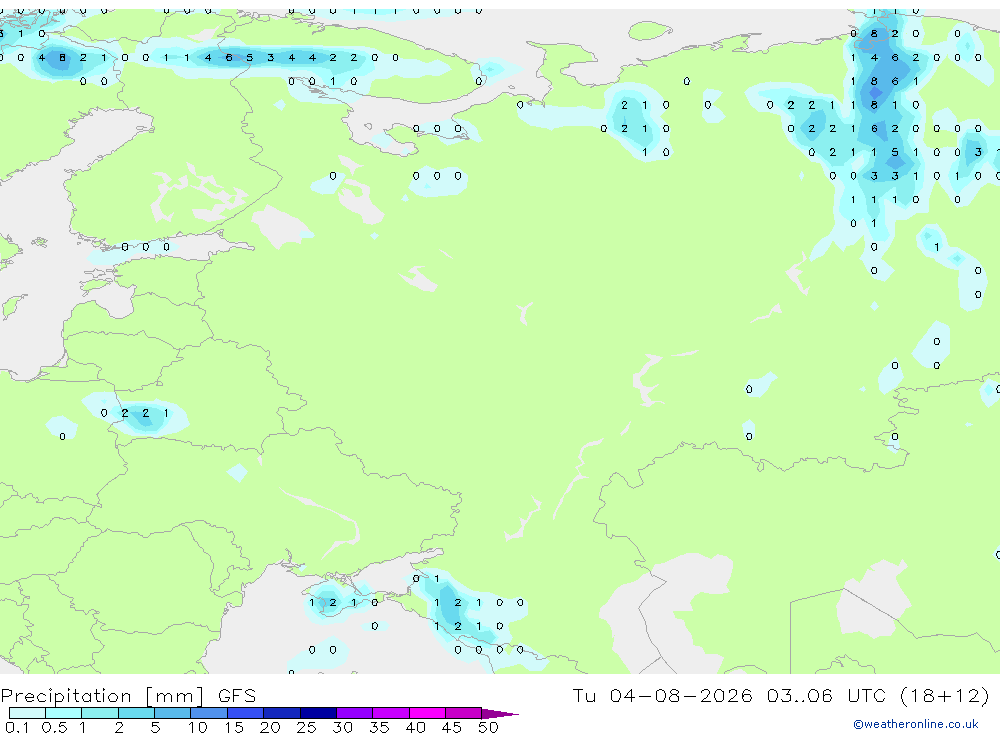
Task: Select the 35–40 mm magenta legend swatch
Action: click(x=391, y=713)
